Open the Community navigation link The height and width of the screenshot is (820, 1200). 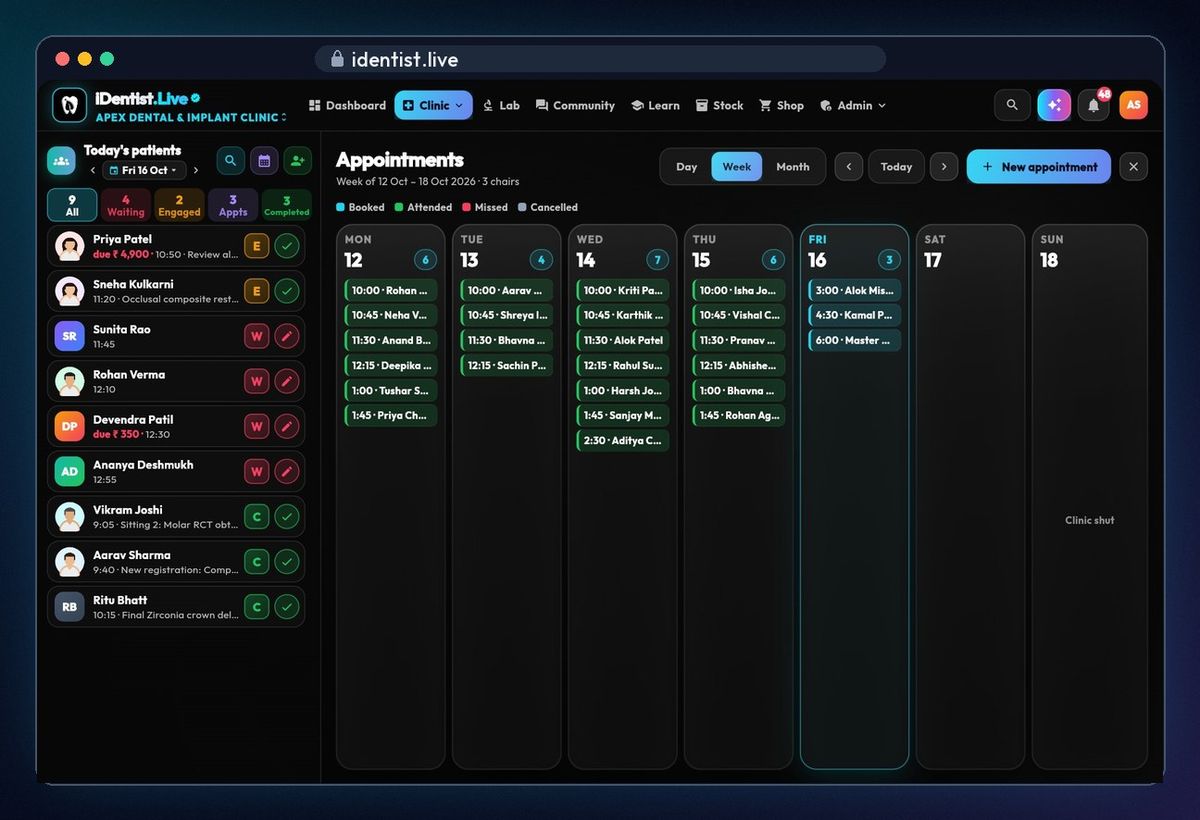pyautogui.click(x=575, y=105)
